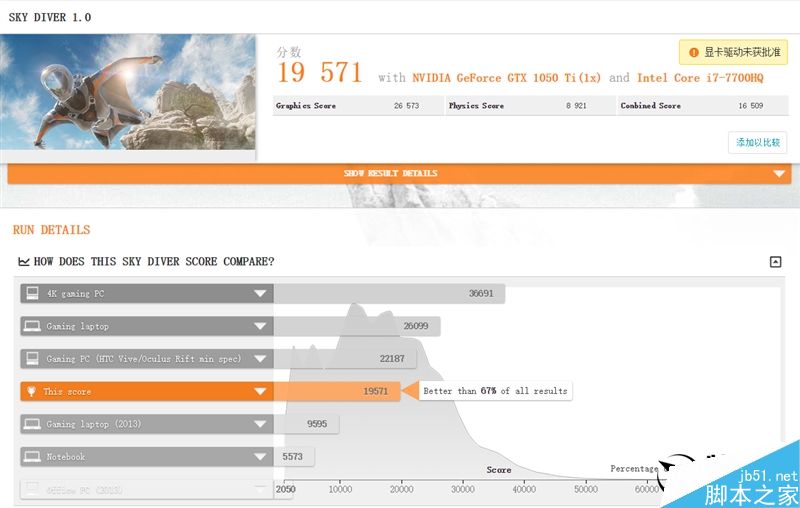Screen dimensions: 800x508
Task: Click the 36691 score bar
Action: tap(389, 293)
